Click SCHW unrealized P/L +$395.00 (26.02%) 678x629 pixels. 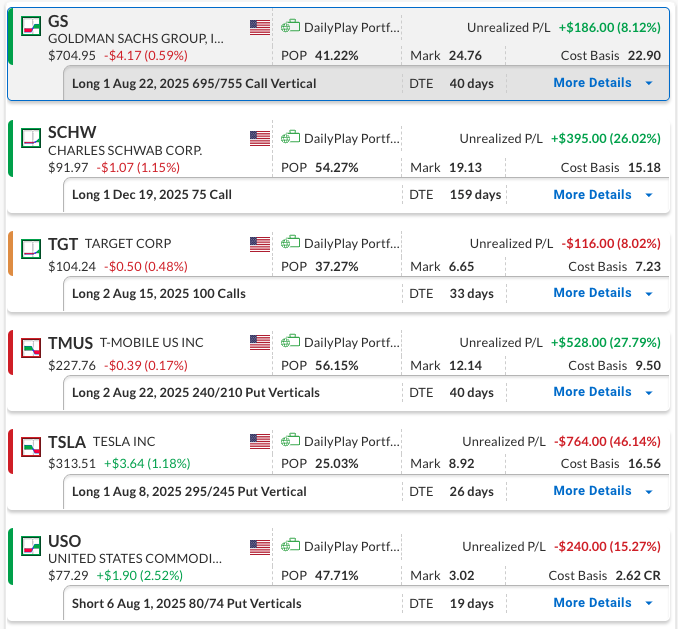(x=606, y=139)
